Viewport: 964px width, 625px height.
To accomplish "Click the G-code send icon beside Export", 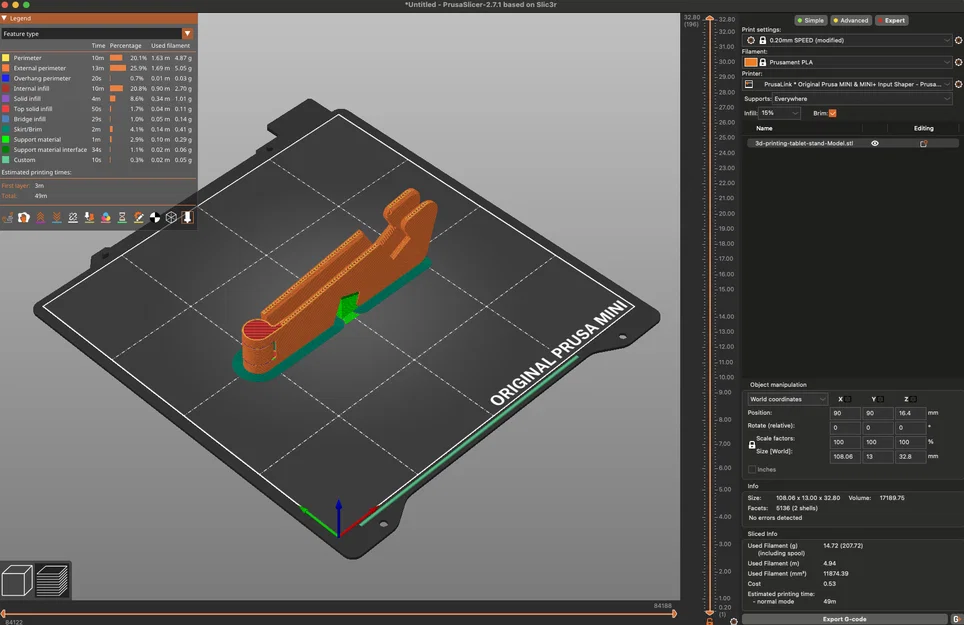I will point(956,619).
